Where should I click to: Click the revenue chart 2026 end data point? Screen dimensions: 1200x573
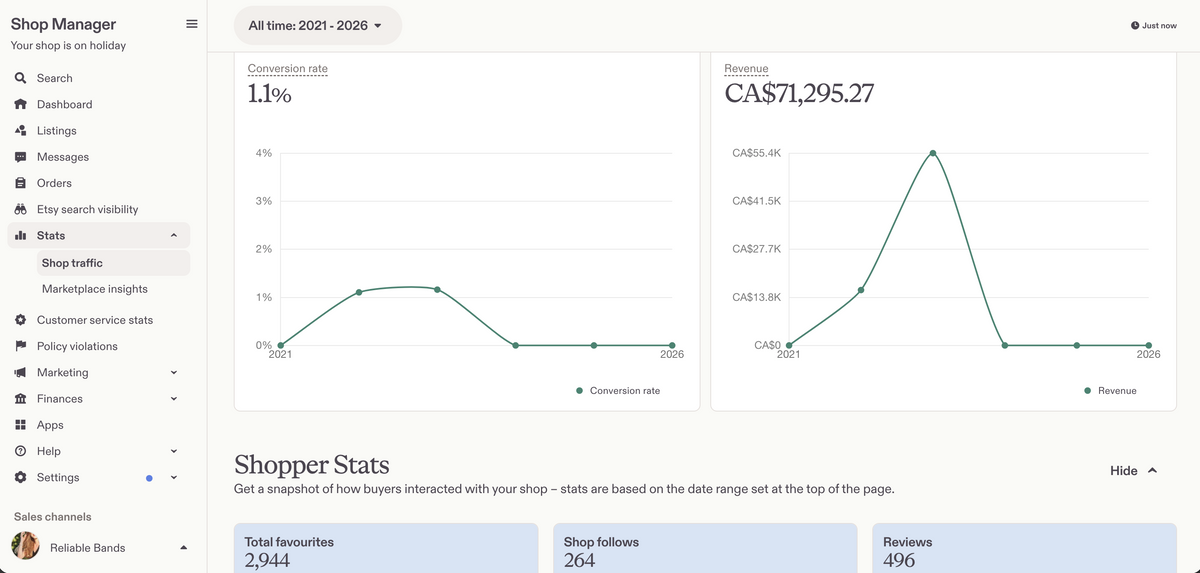(1149, 345)
